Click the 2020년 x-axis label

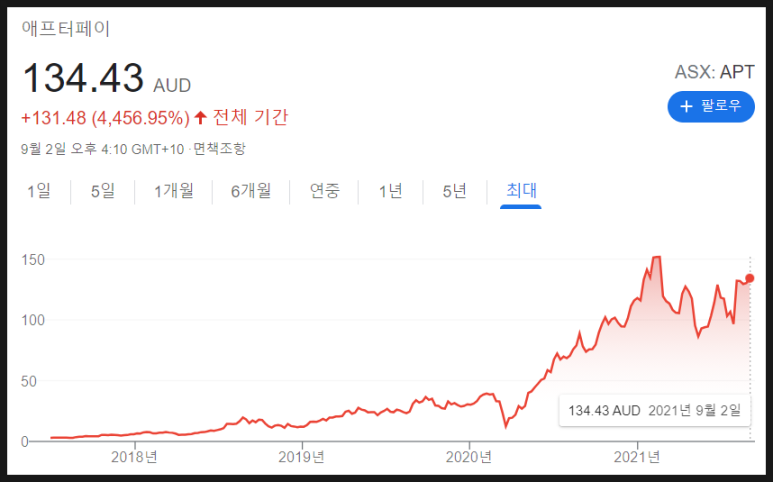tap(469, 457)
